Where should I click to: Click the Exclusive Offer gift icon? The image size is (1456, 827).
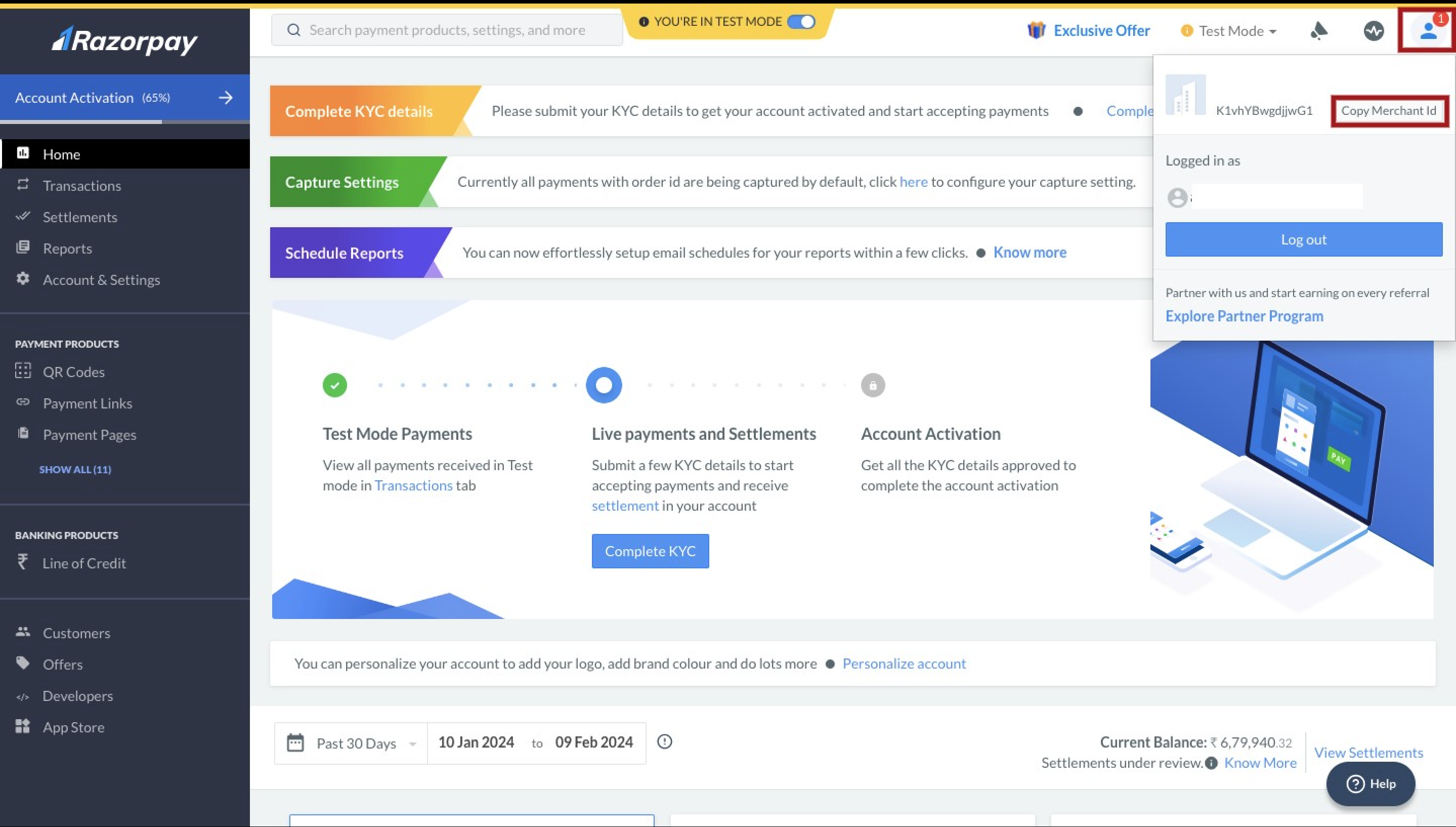point(1037,30)
